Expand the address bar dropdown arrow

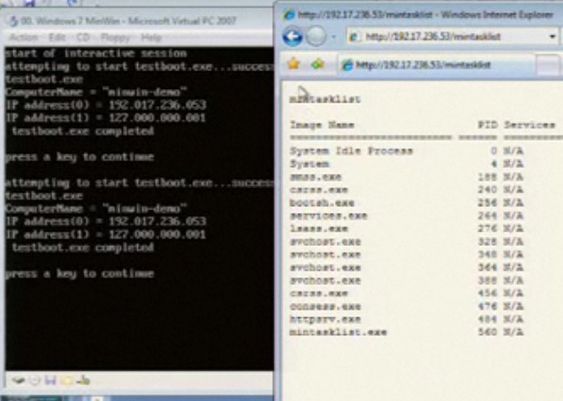tap(553, 37)
